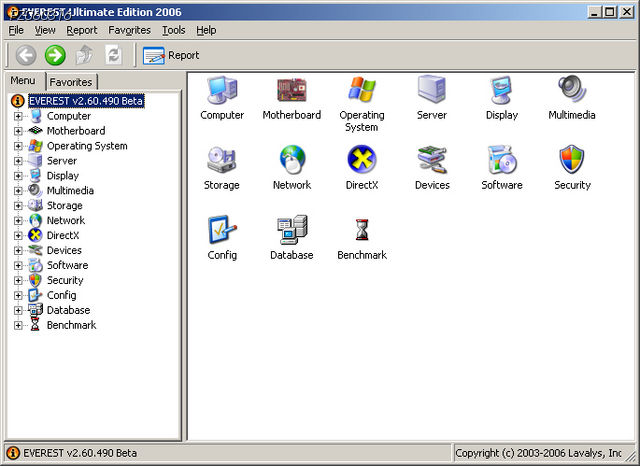The width and height of the screenshot is (640, 466).
Task: Open the Server icon in main pane
Action: [431, 89]
